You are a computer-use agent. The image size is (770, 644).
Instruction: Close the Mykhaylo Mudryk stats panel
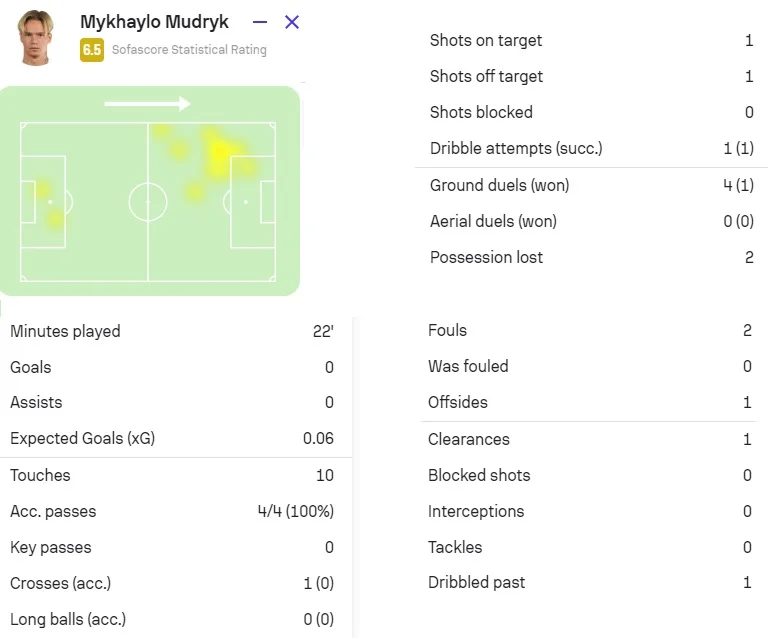[x=292, y=22]
